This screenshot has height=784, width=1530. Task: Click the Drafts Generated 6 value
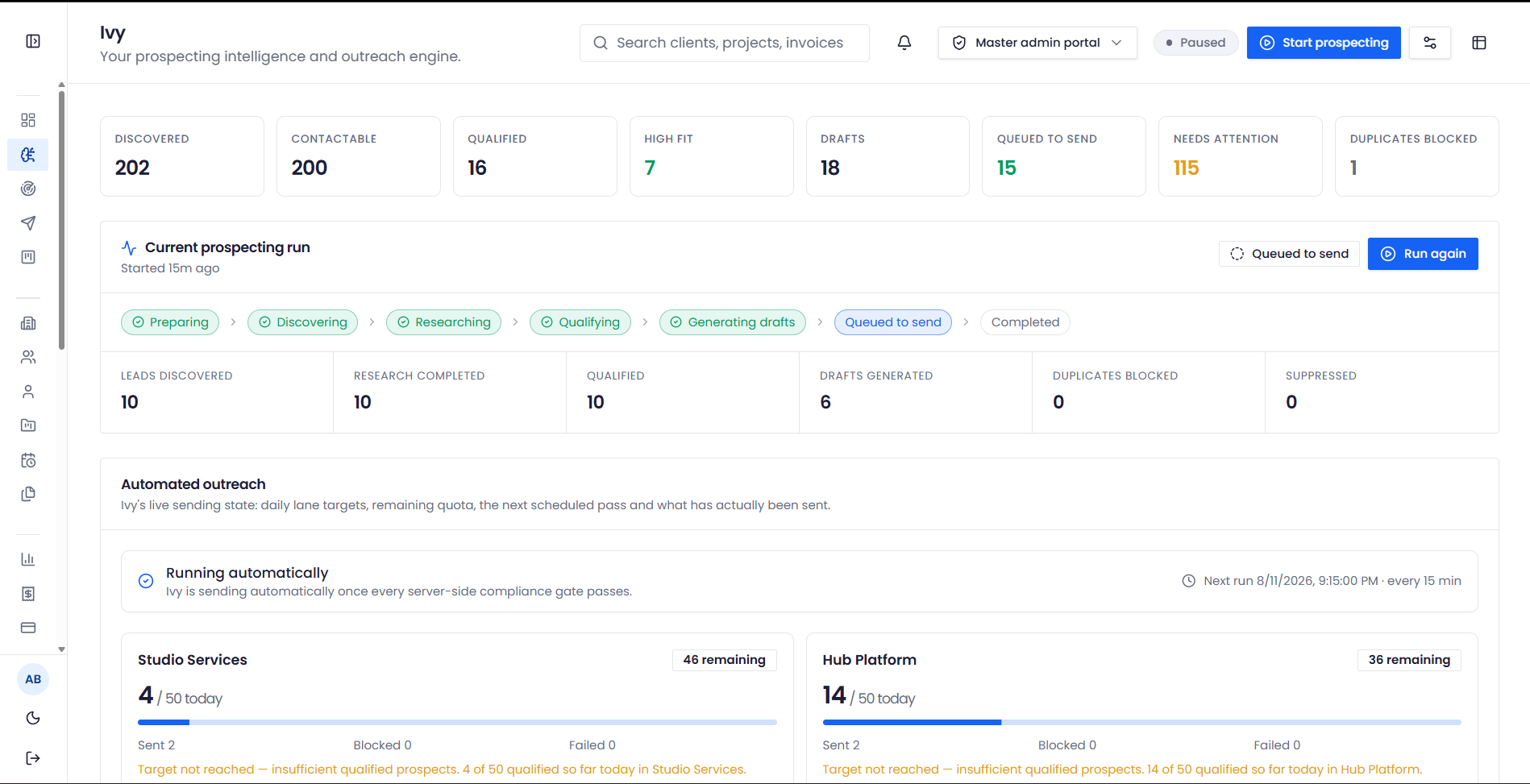coord(825,402)
